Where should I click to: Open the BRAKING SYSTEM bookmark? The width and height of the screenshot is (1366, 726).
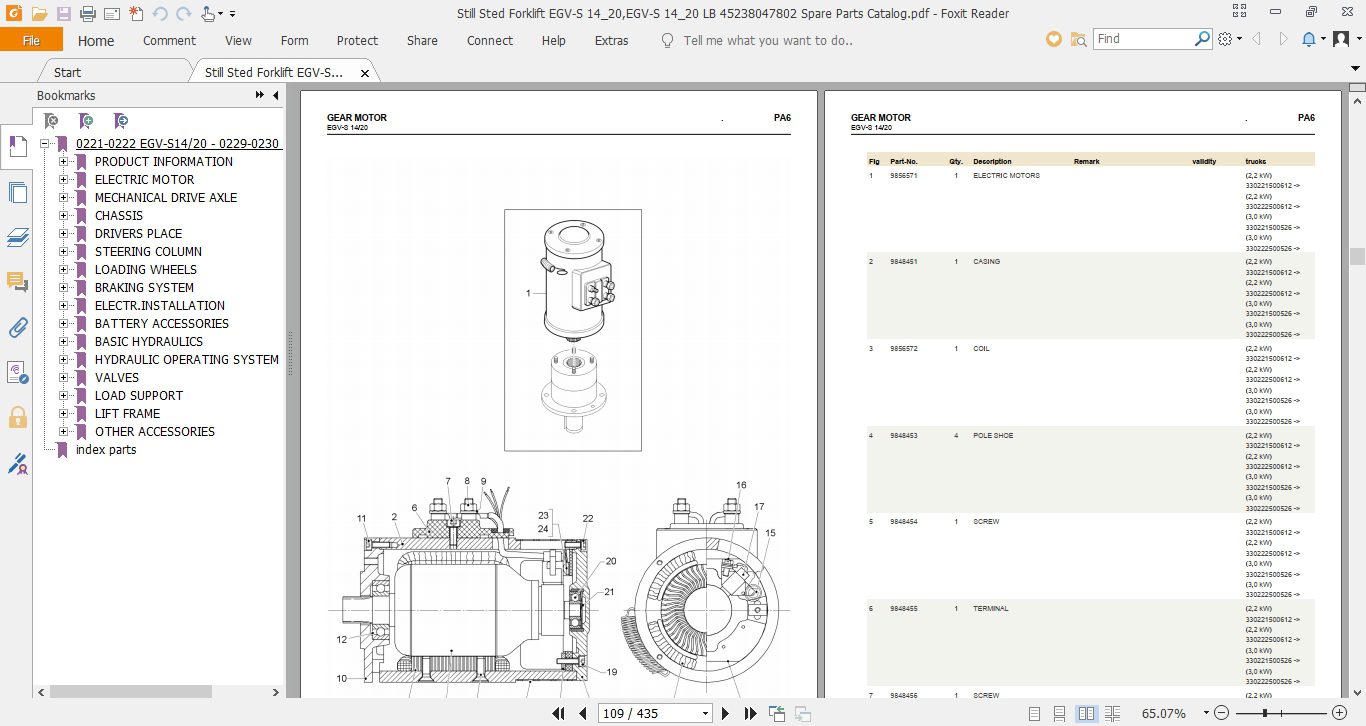(144, 288)
